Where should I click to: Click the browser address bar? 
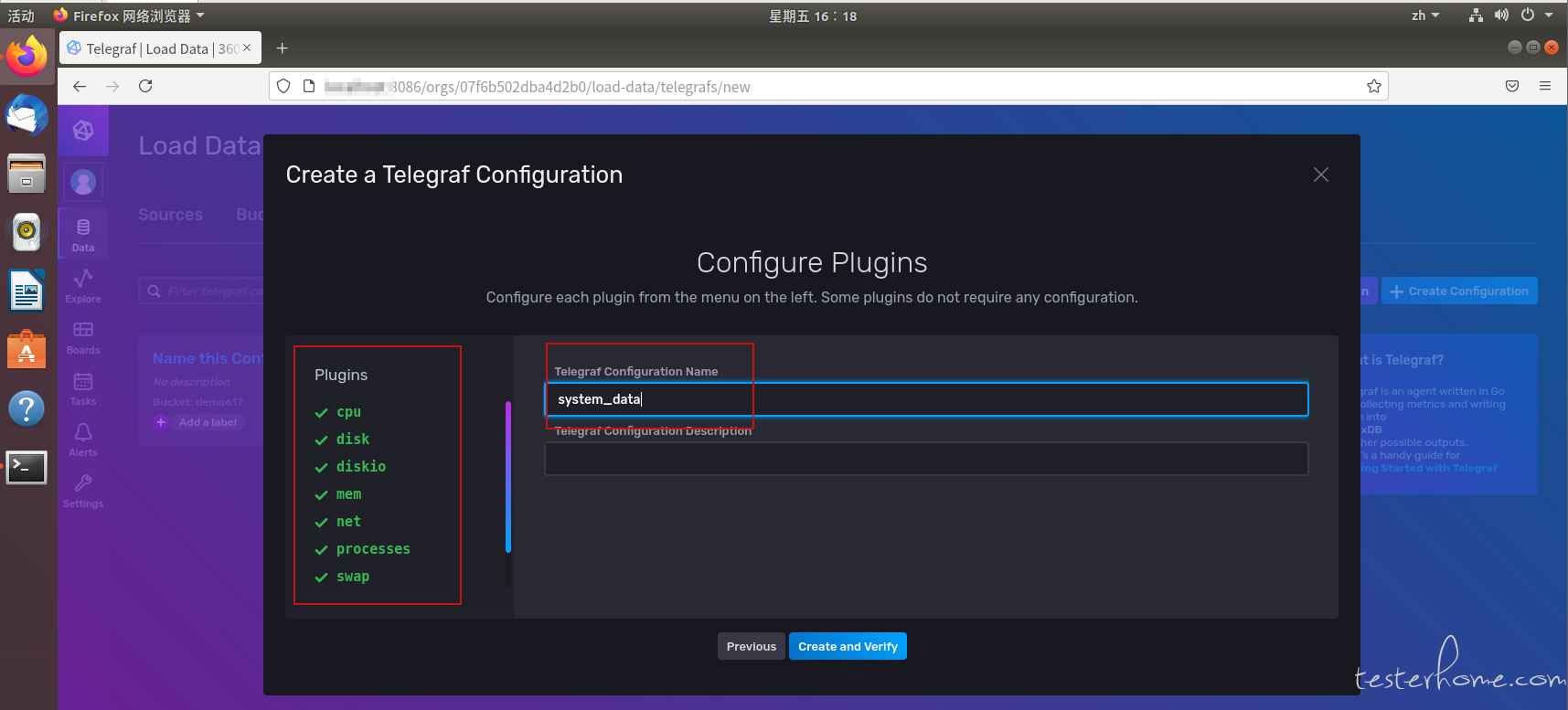point(827,86)
